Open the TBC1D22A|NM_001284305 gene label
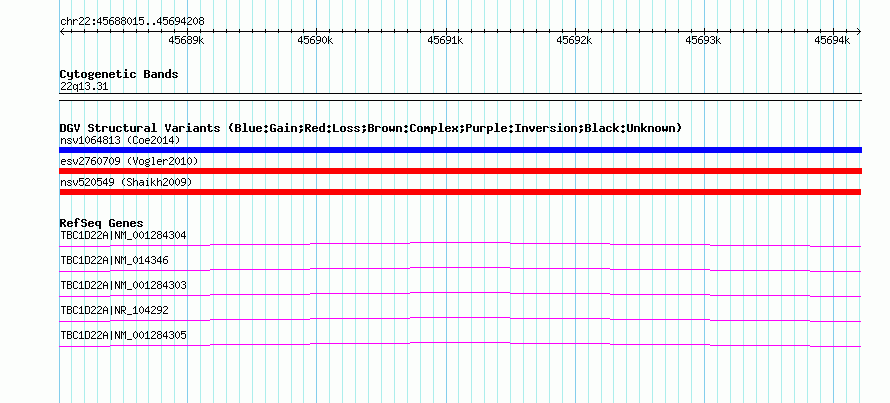The image size is (890, 403). [123, 335]
